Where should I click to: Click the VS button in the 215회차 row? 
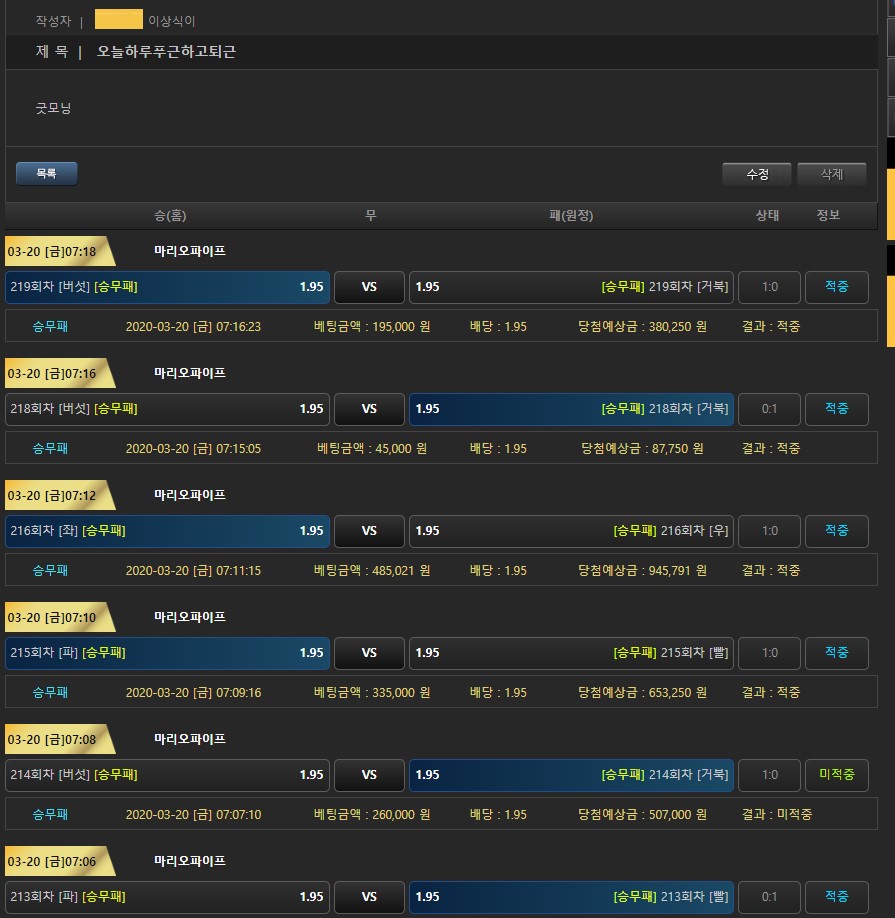click(369, 653)
